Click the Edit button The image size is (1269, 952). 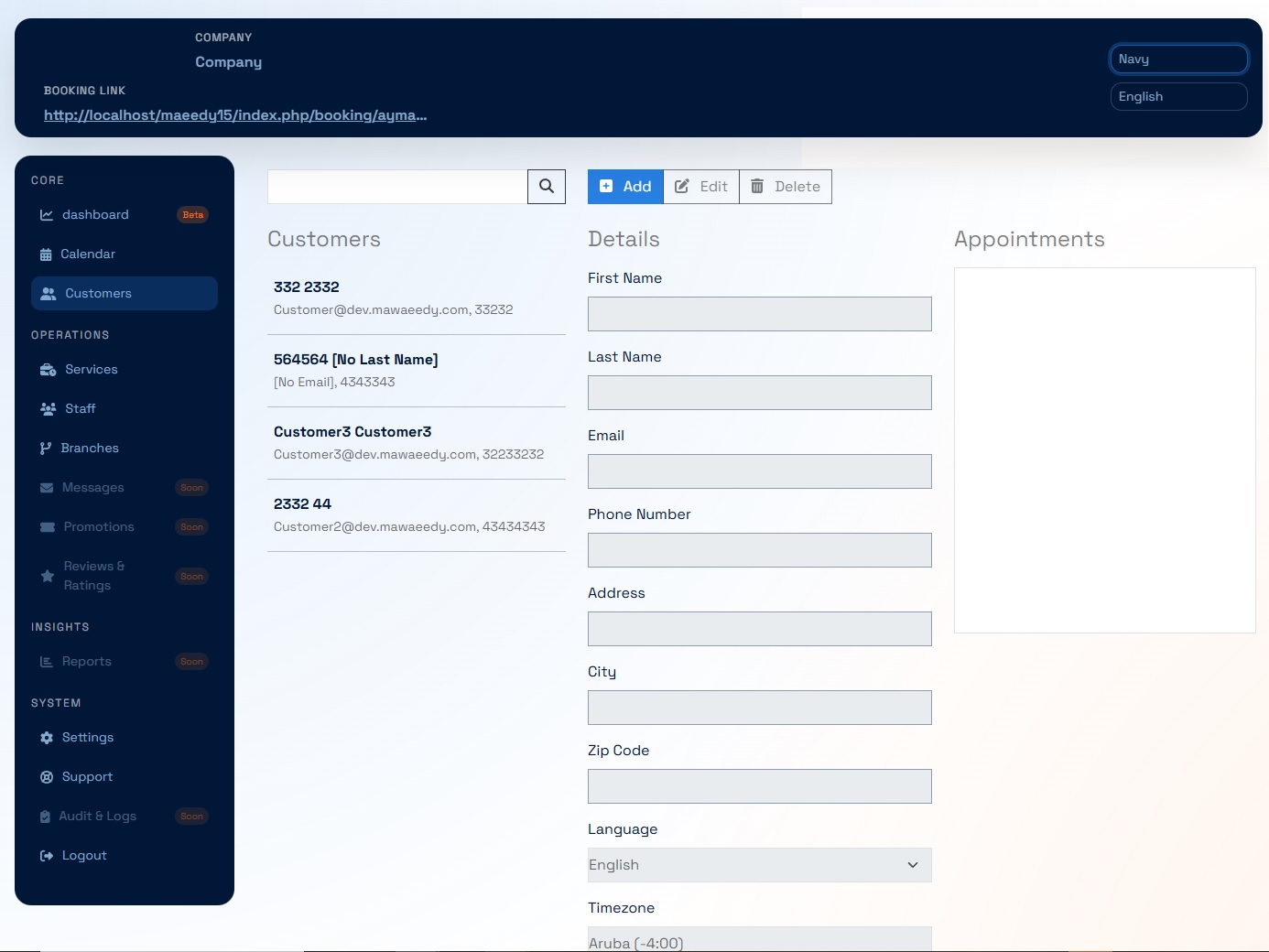point(700,186)
